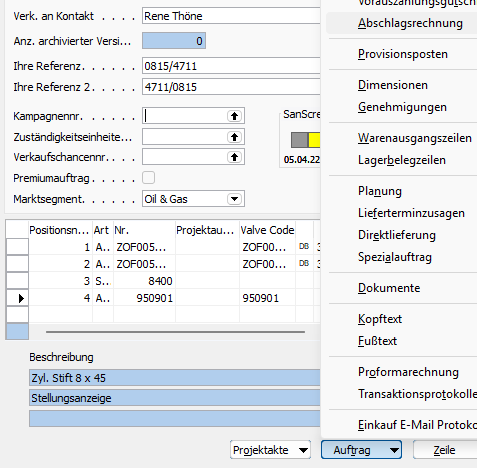
Task: Expand Marktsegment dropdown
Action: coord(234,199)
